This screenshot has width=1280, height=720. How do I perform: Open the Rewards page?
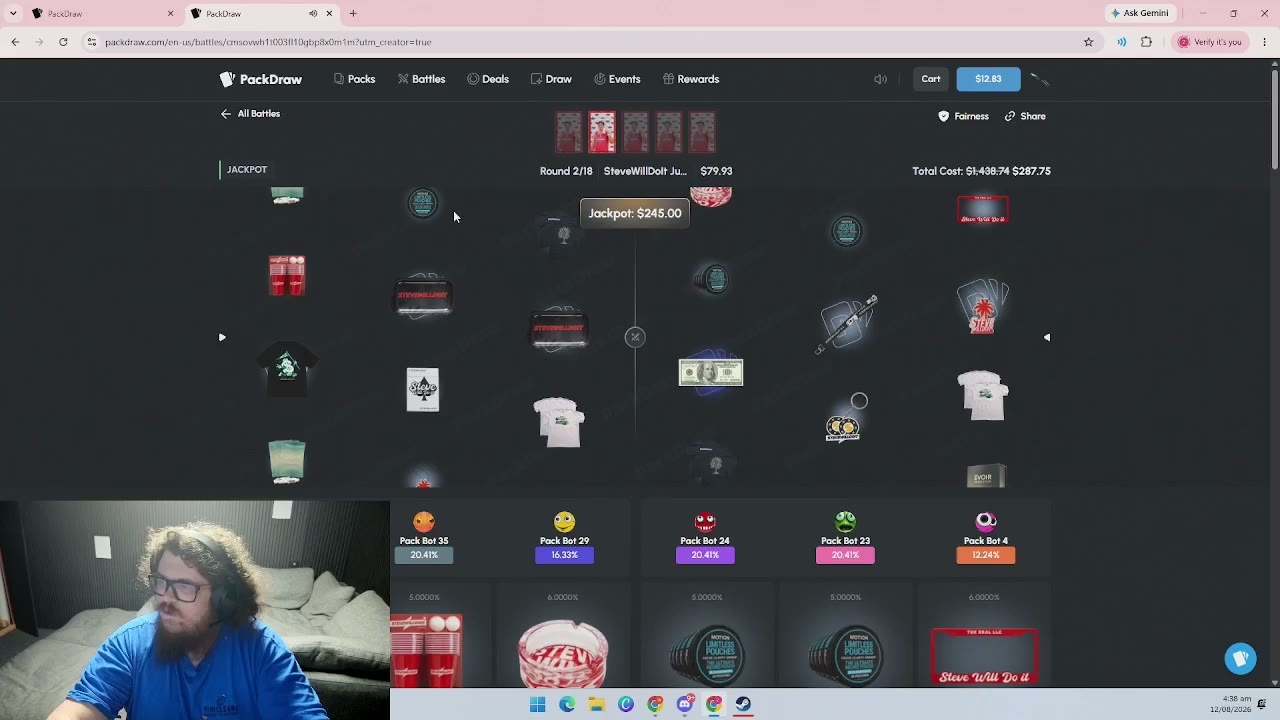[x=691, y=79]
